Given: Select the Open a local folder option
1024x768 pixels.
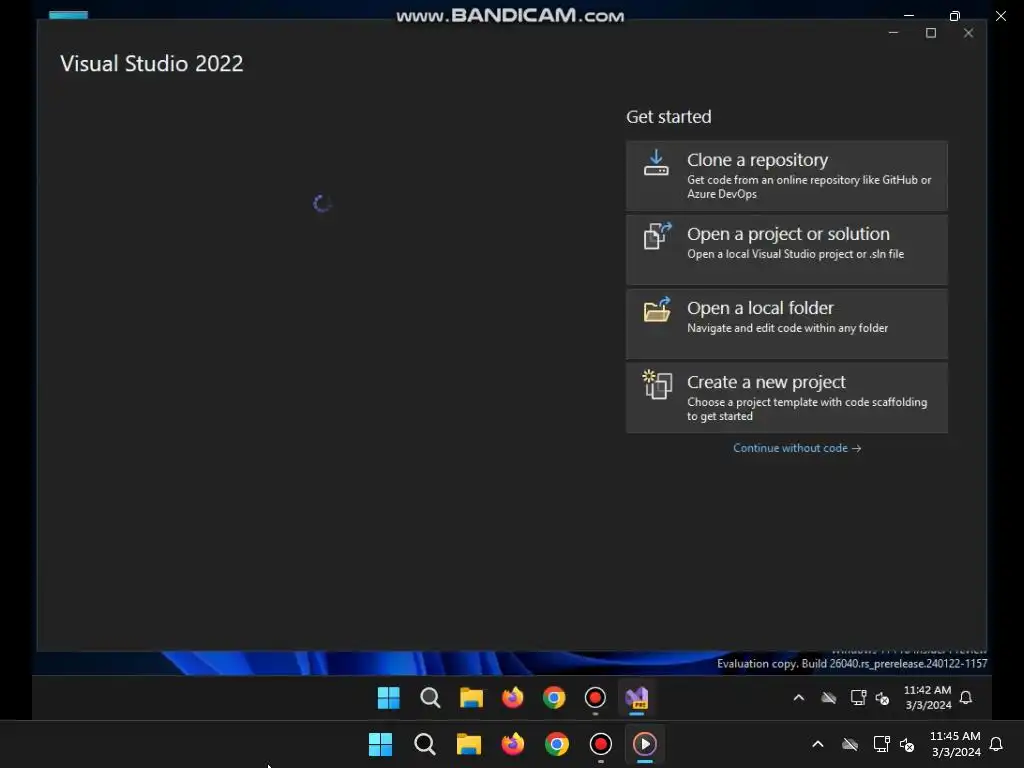Looking at the screenshot, I should (786, 324).
